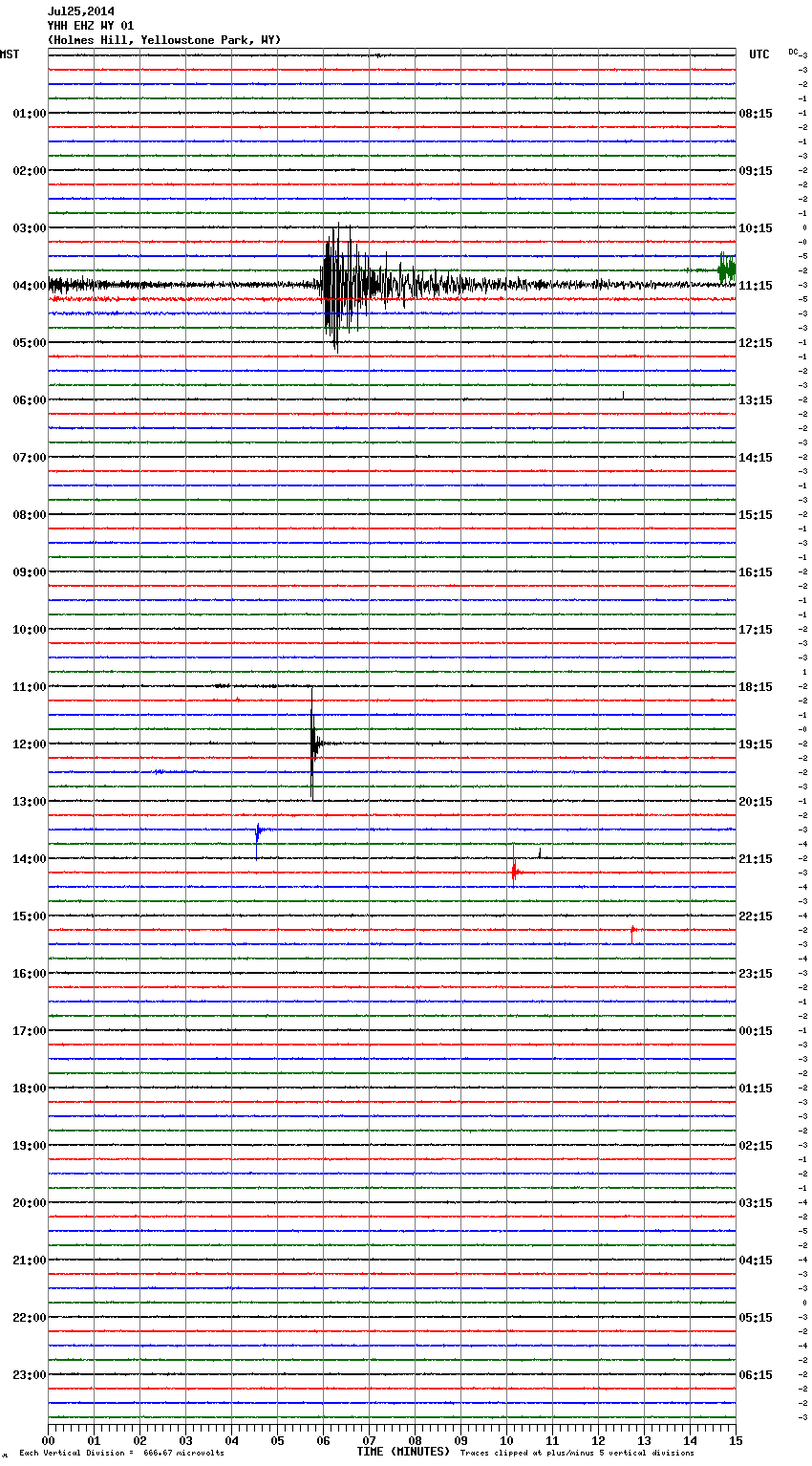Click the 11:15 UTC time label

756,286
